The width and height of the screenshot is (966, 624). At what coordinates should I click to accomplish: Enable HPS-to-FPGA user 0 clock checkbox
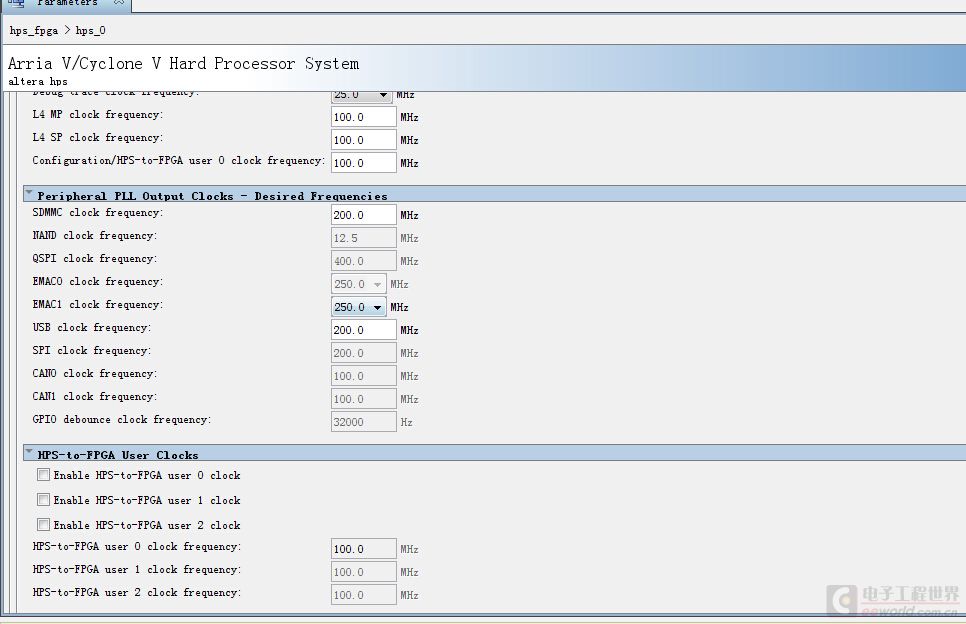(43, 474)
